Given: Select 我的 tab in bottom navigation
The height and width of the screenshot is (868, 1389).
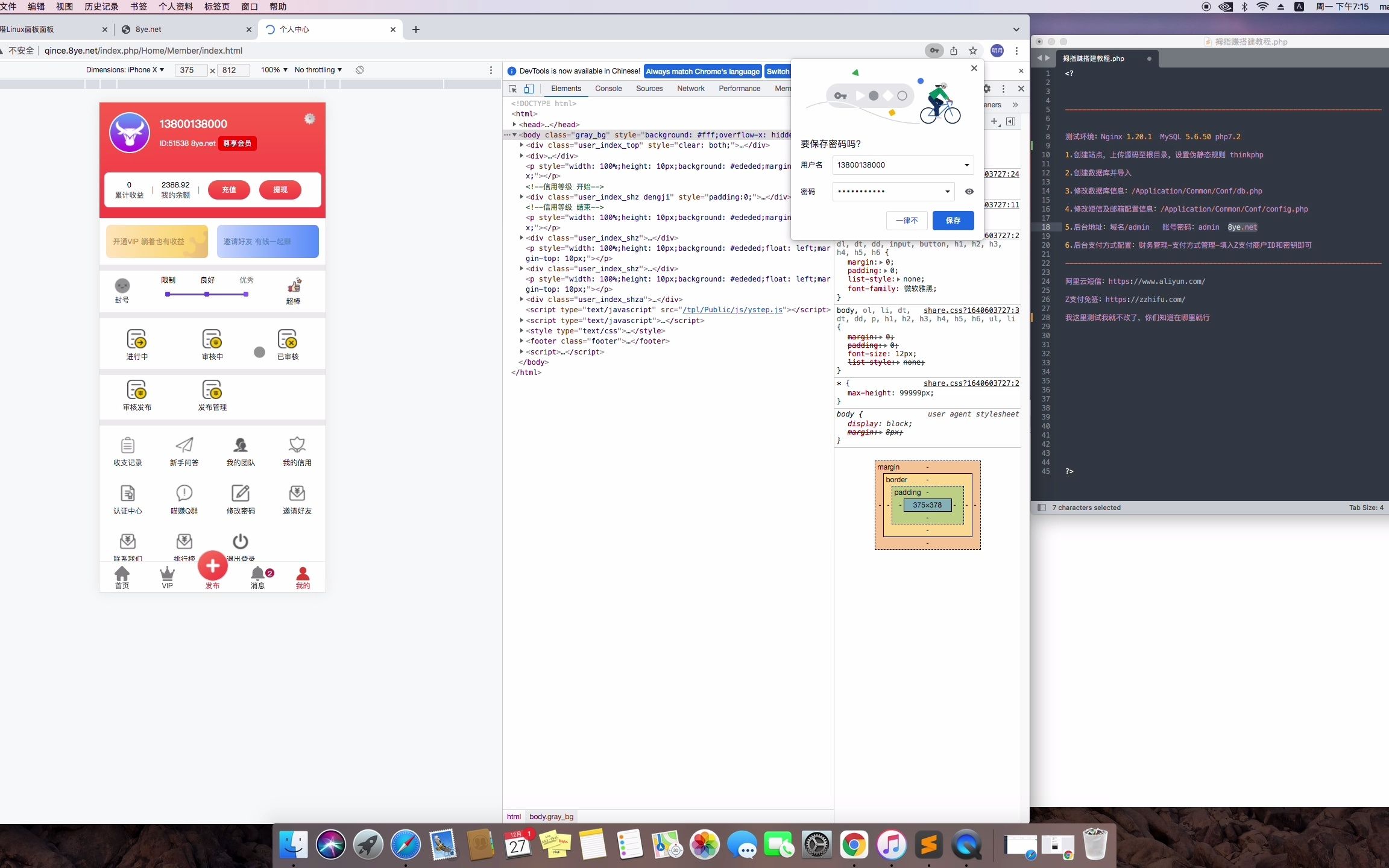Looking at the screenshot, I should tap(303, 577).
